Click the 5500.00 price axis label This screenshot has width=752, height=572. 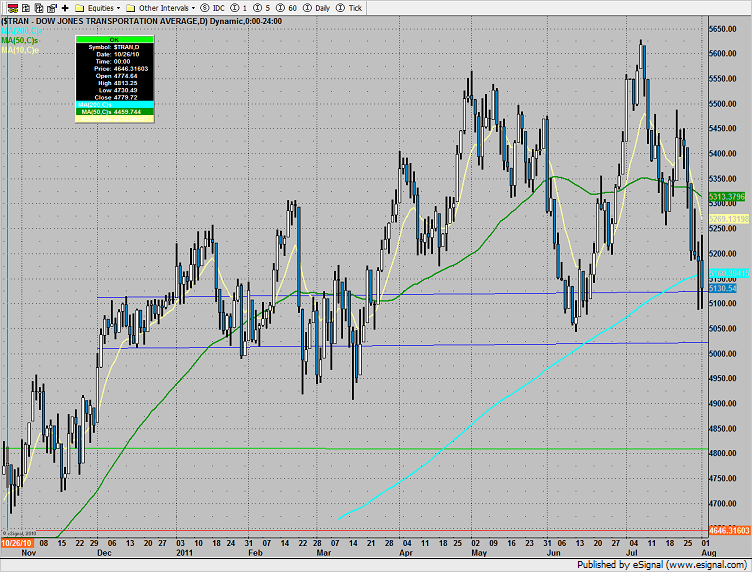pos(723,104)
